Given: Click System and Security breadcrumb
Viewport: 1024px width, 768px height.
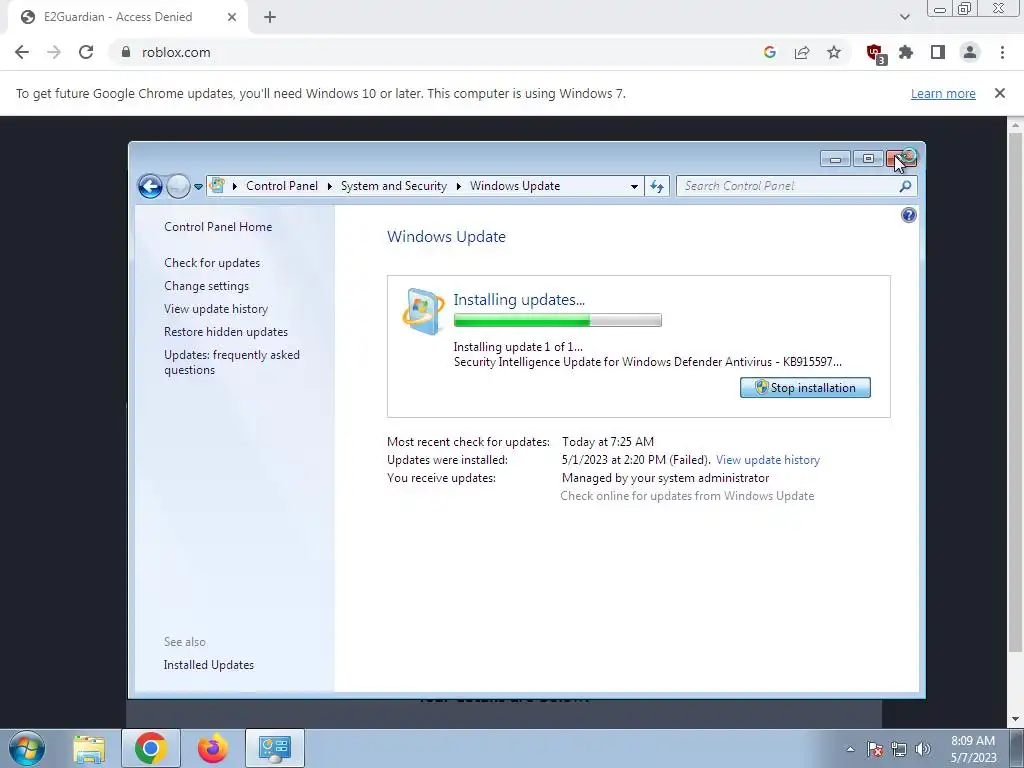Looking at the screenshot, I should click(394, 186).
